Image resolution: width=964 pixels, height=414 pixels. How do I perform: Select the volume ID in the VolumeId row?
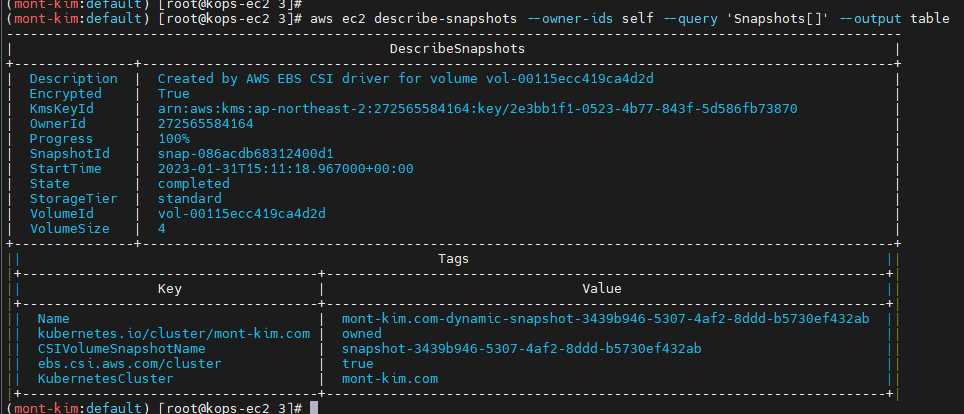coord(243,214)
